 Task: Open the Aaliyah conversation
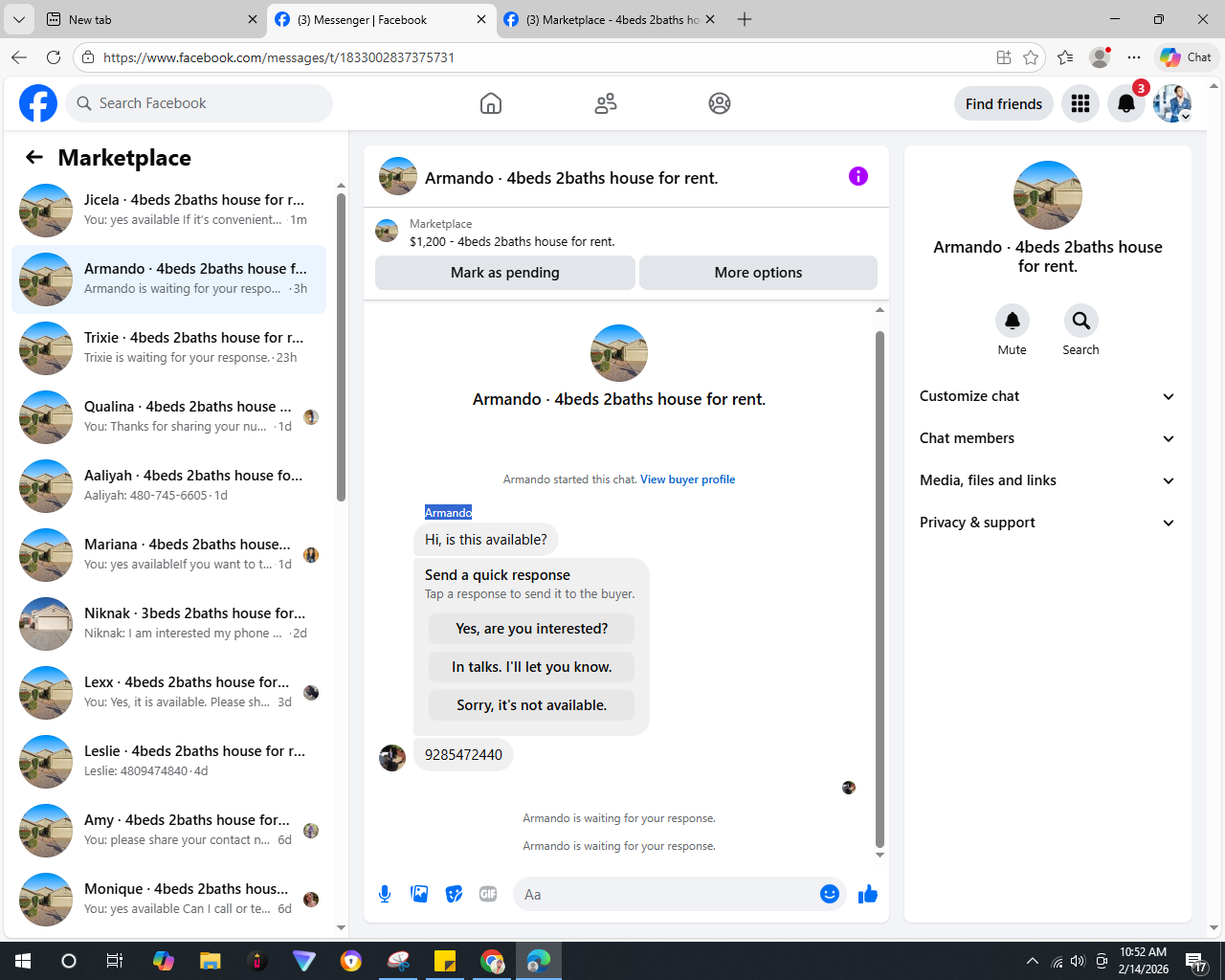coord(168,486)
